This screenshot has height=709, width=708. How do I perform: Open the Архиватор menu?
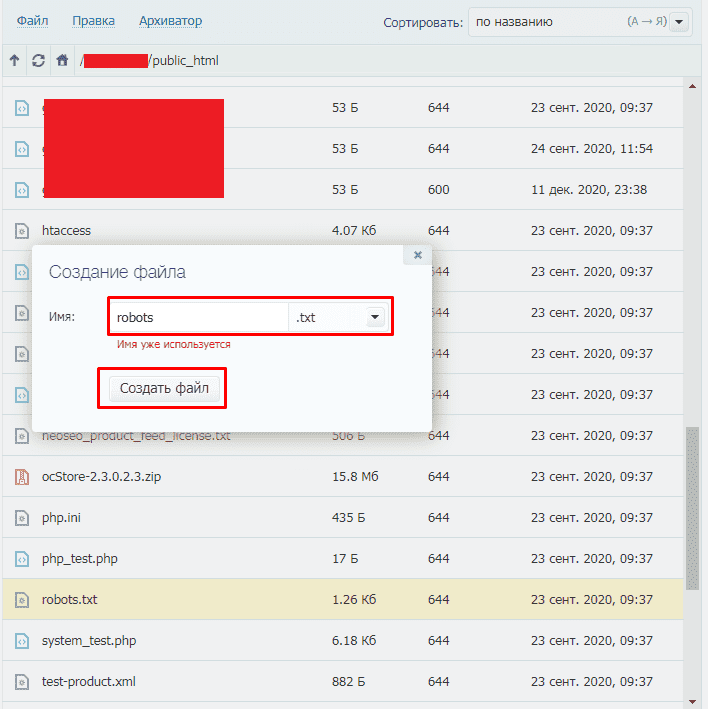[170, 21]
